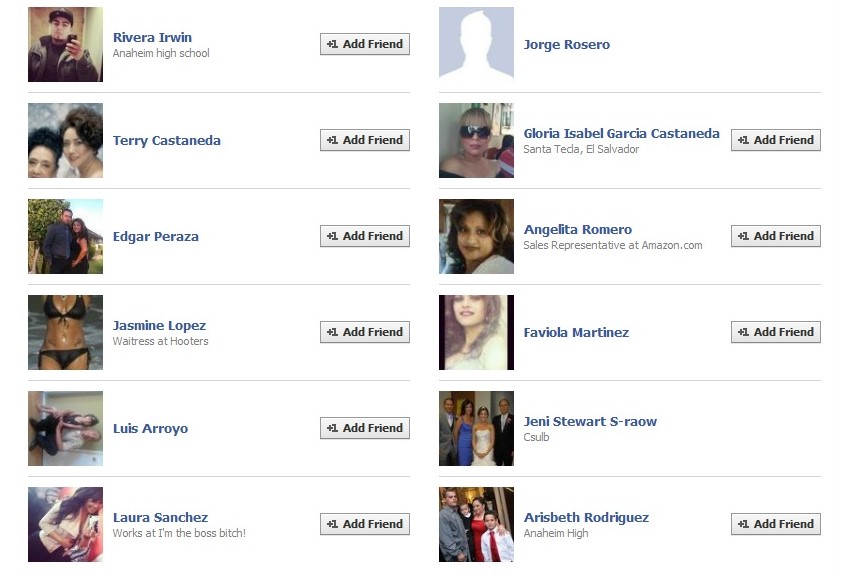Click Add Friend next to Edgar Peraza
Screen dimensions: 845x579
[x=365, y=236]
